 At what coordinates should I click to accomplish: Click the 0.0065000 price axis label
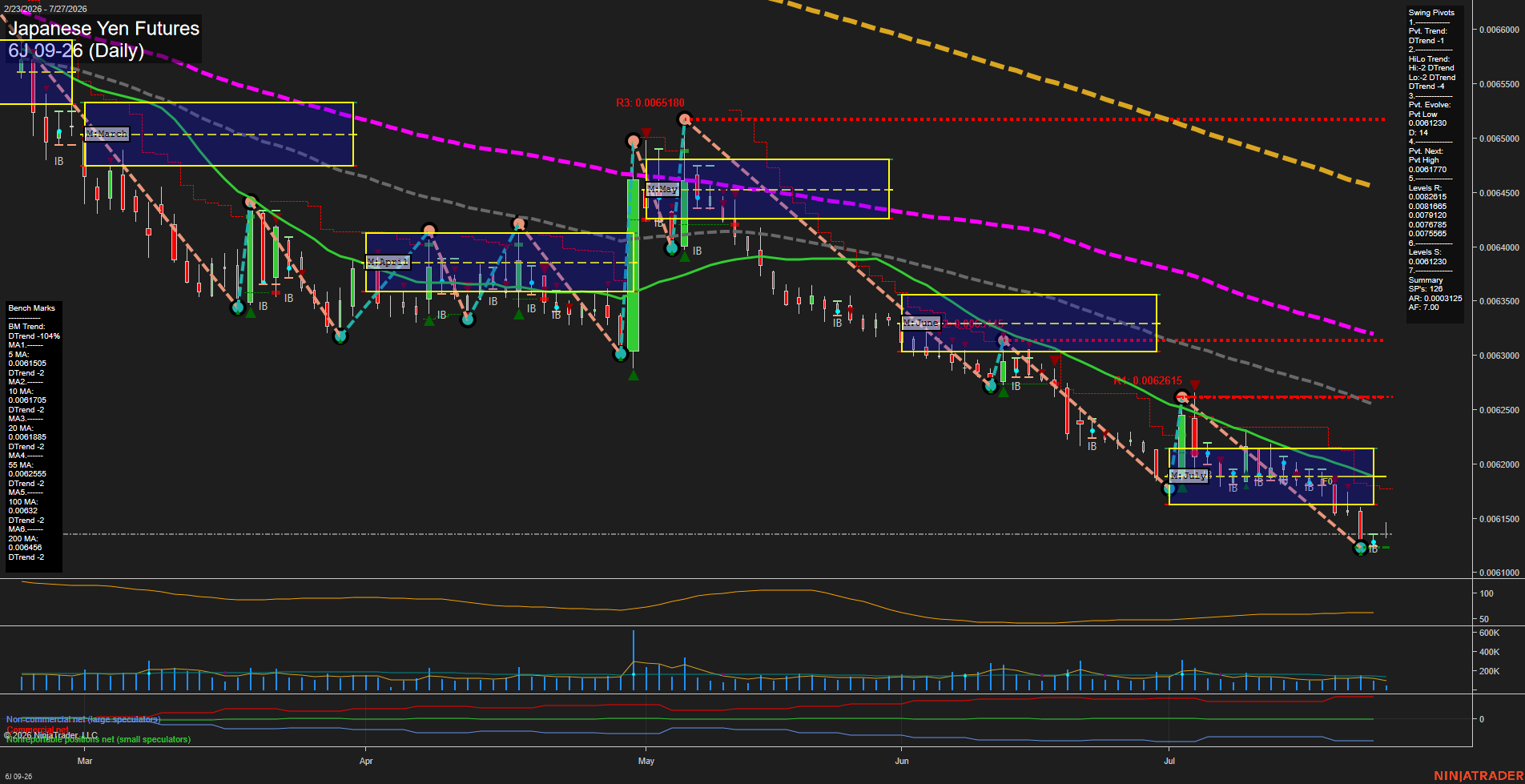[x=1499, y=139]
